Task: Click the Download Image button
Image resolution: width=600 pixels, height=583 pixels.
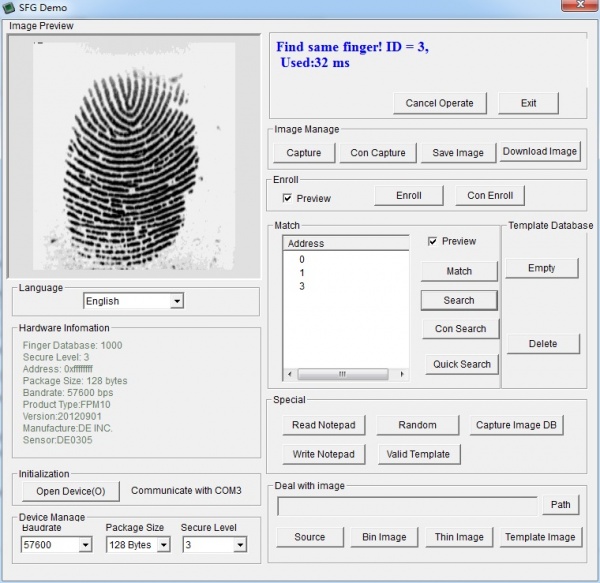Action: (540, 151)
